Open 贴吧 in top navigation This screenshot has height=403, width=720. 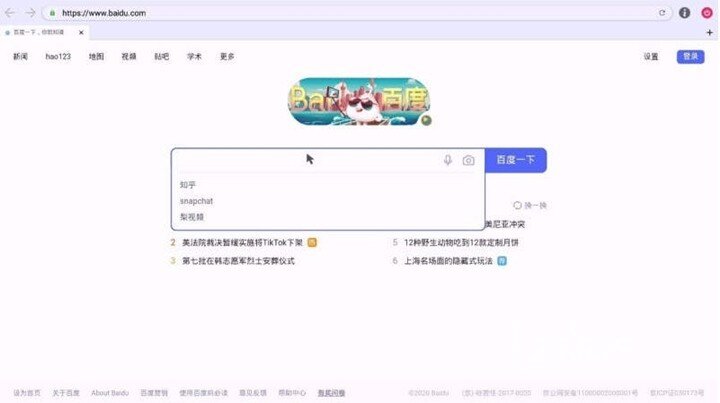(x=162, y=56)
